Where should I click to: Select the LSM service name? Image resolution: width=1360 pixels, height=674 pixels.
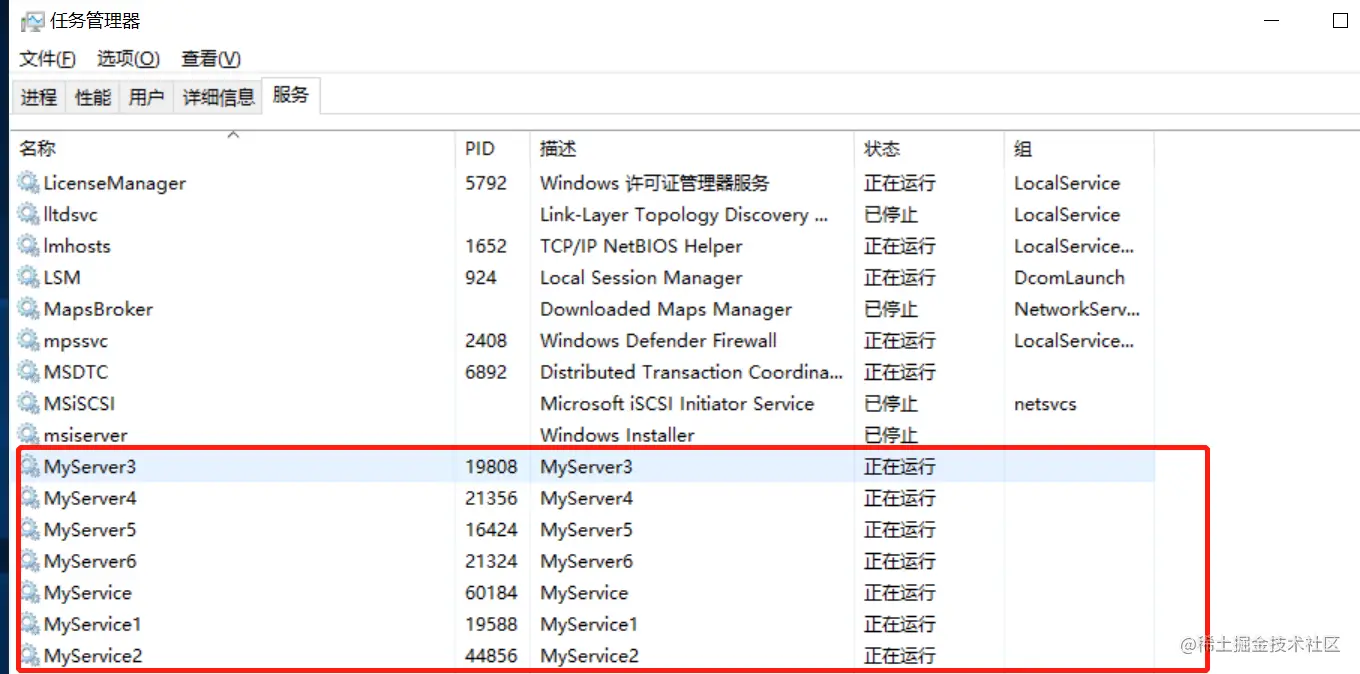point(62,277)
